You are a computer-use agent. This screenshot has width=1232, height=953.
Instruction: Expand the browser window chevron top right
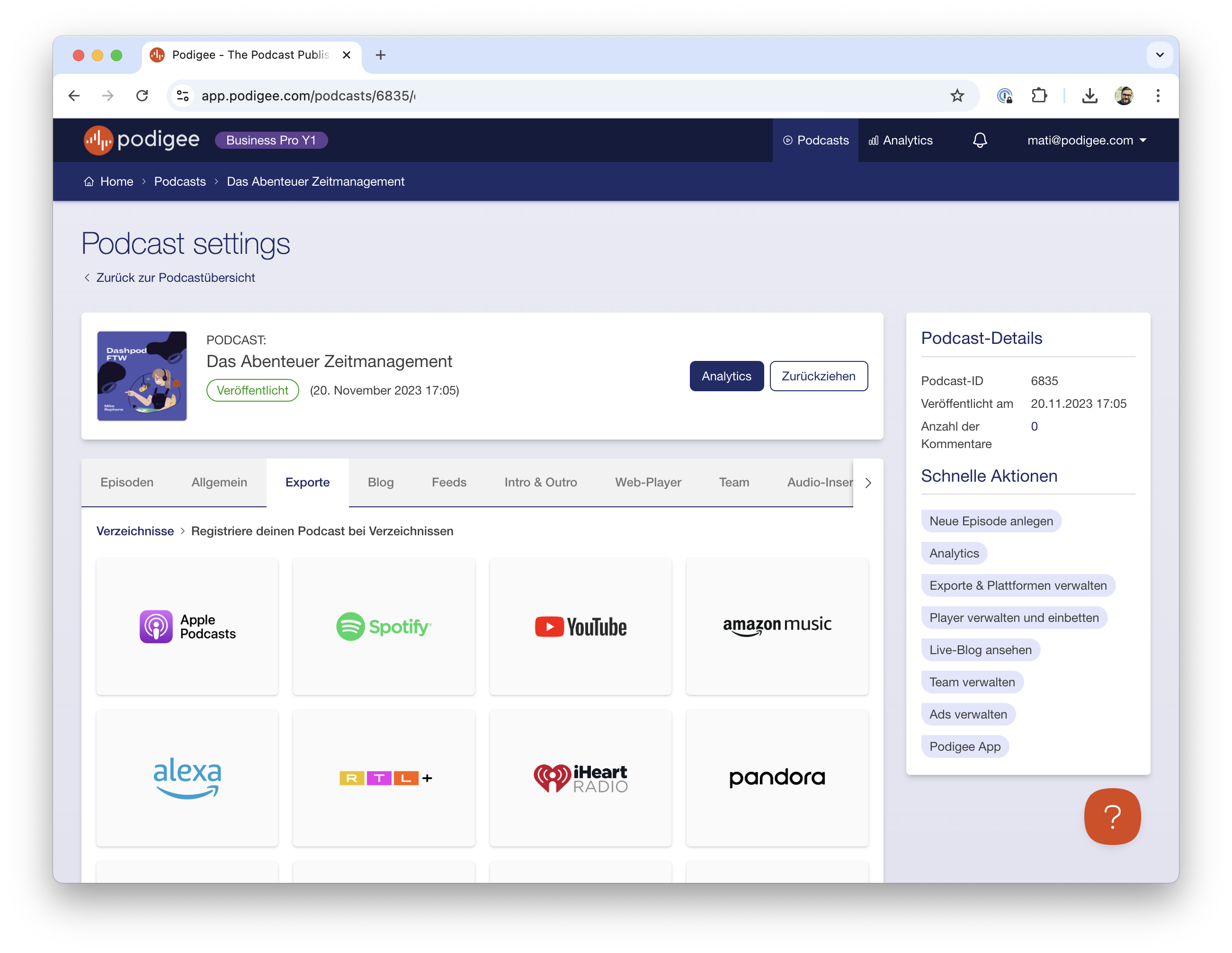[1161, 55]
